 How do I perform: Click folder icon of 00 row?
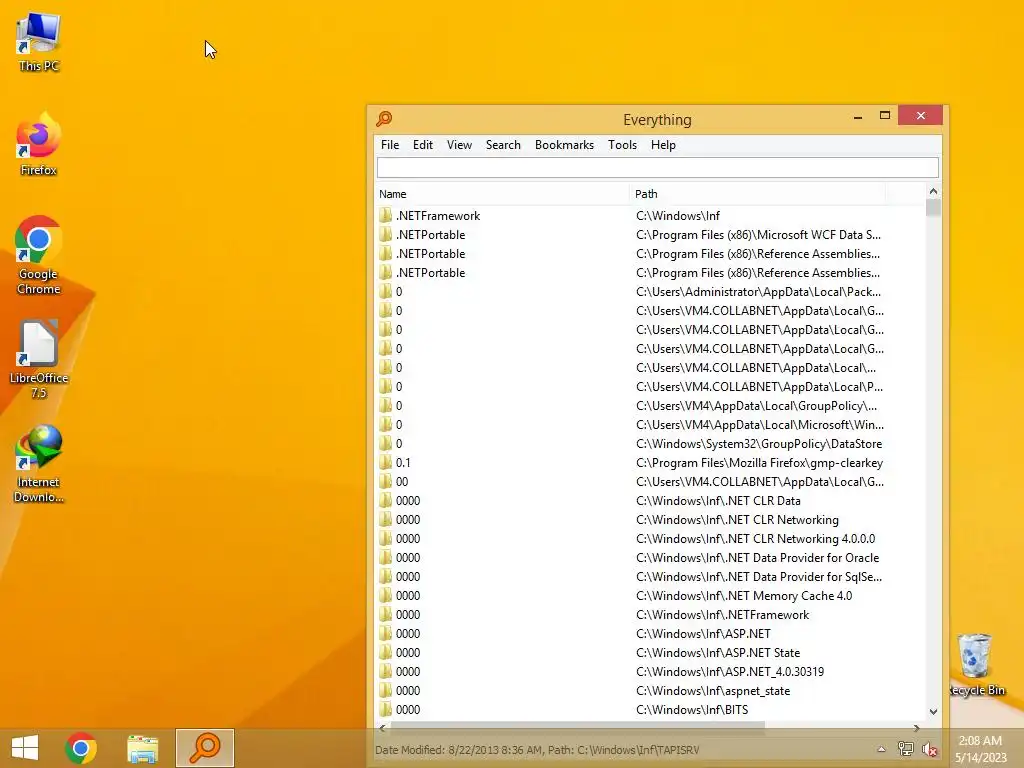tap(386, 481)
